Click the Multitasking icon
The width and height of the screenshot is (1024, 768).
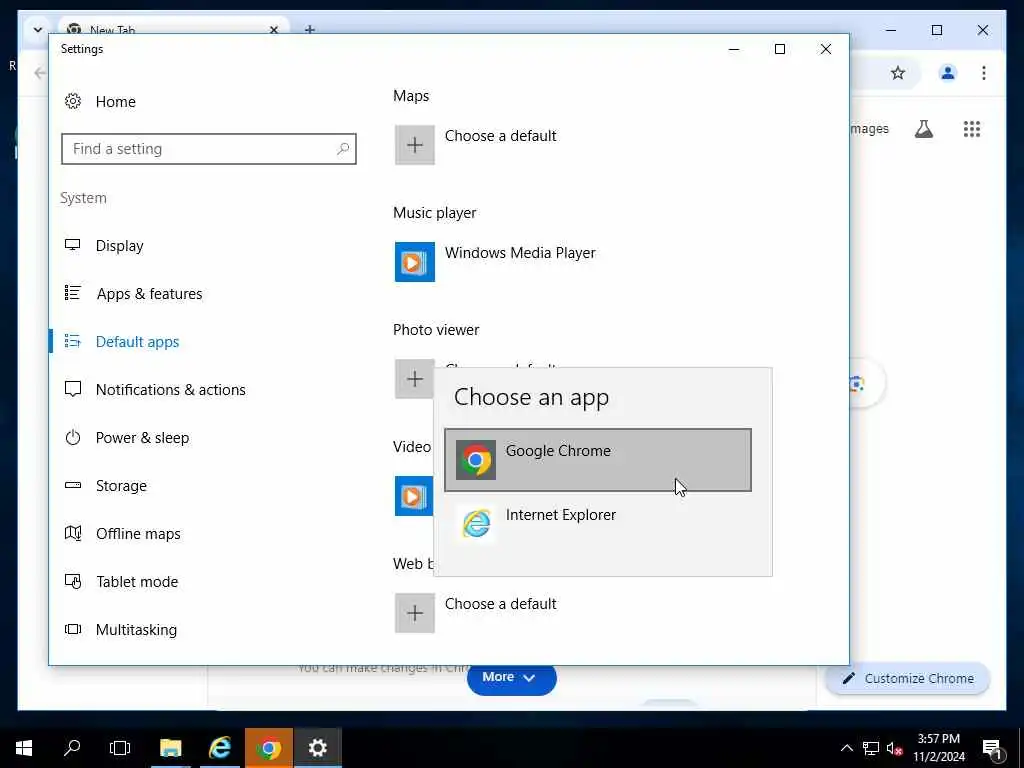(72, 629)
